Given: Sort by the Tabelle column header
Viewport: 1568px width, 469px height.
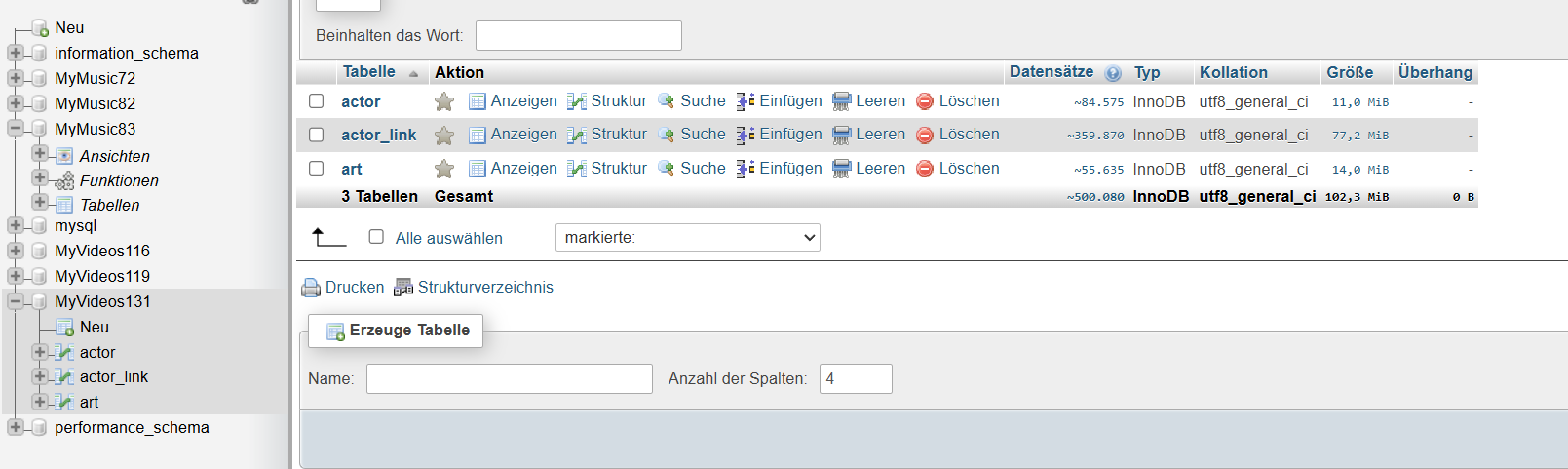Looking at the screenshot, I should (x=368, y=72).
